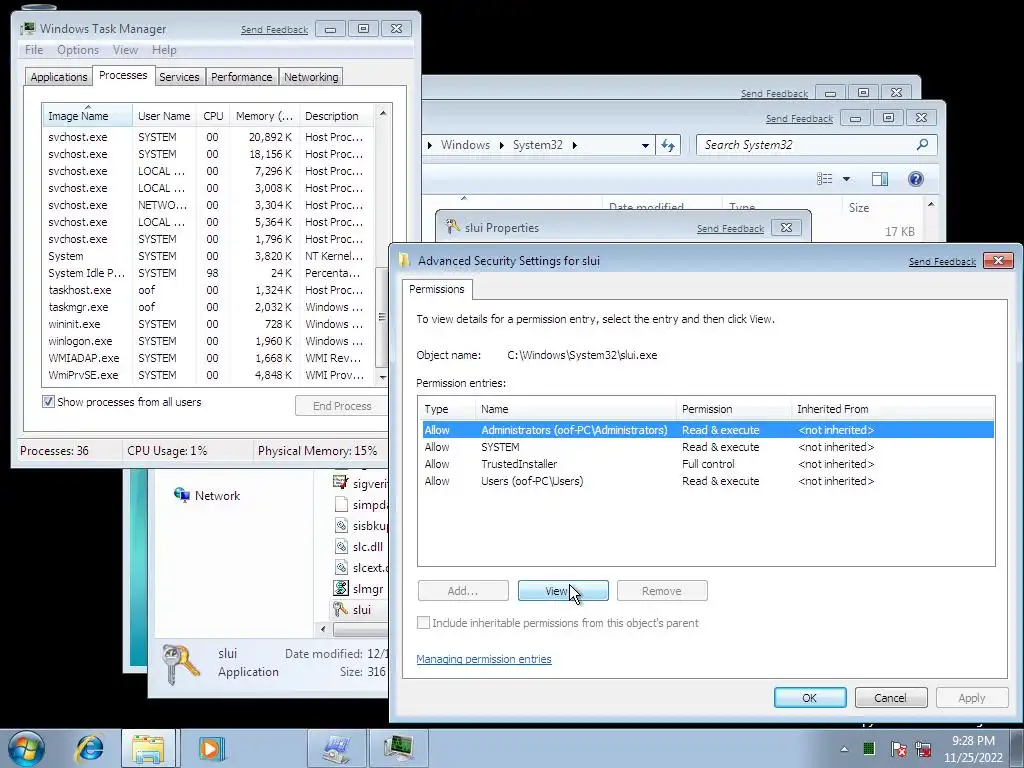The width and height of the screenshot is (1024, 768).
Task: Select the Administrators permission entry
Action: coord(707,430)
